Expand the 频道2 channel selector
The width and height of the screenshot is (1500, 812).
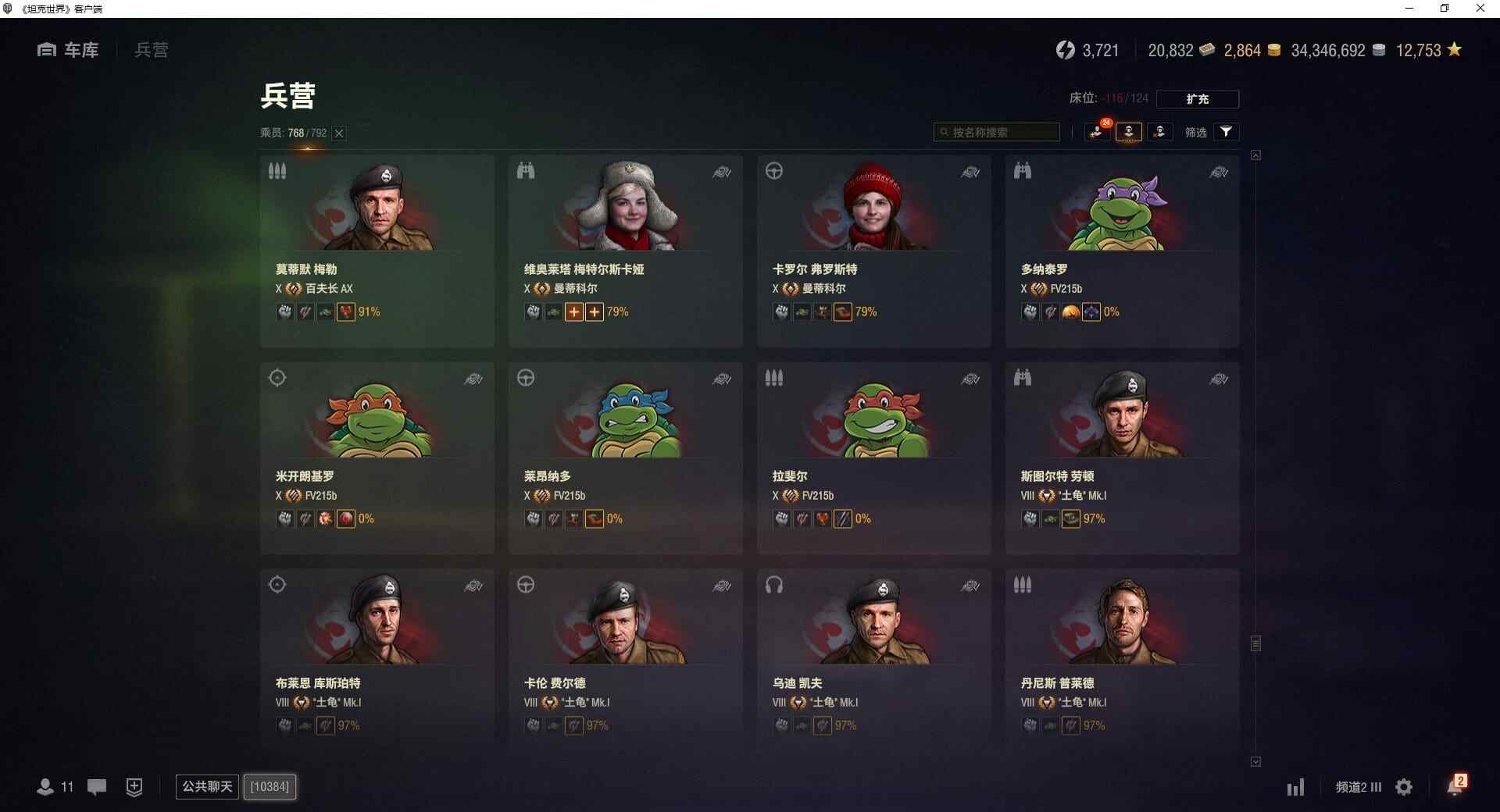coord(1359,787)
